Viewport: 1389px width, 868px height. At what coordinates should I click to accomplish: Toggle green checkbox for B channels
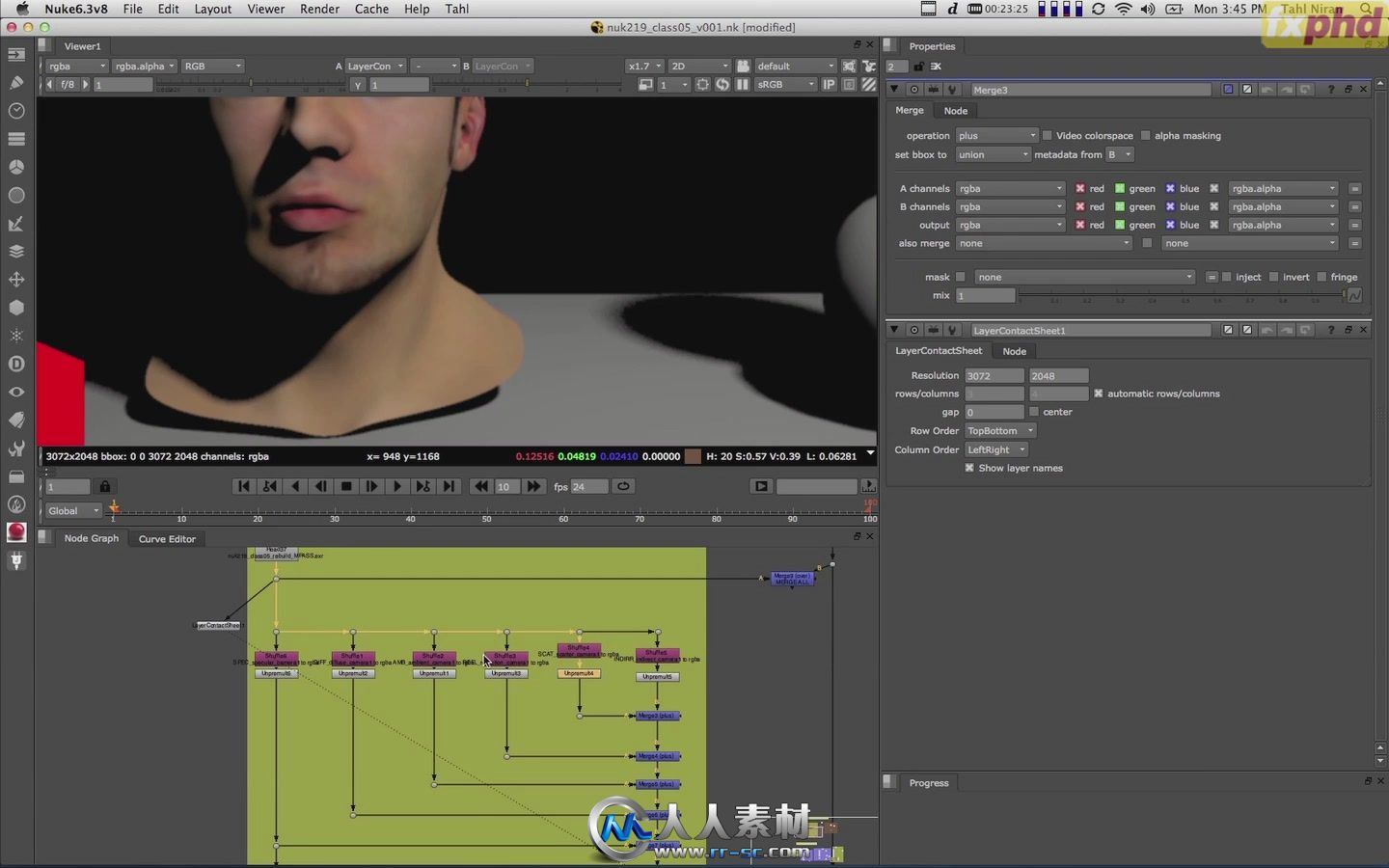pos(1120,207)
